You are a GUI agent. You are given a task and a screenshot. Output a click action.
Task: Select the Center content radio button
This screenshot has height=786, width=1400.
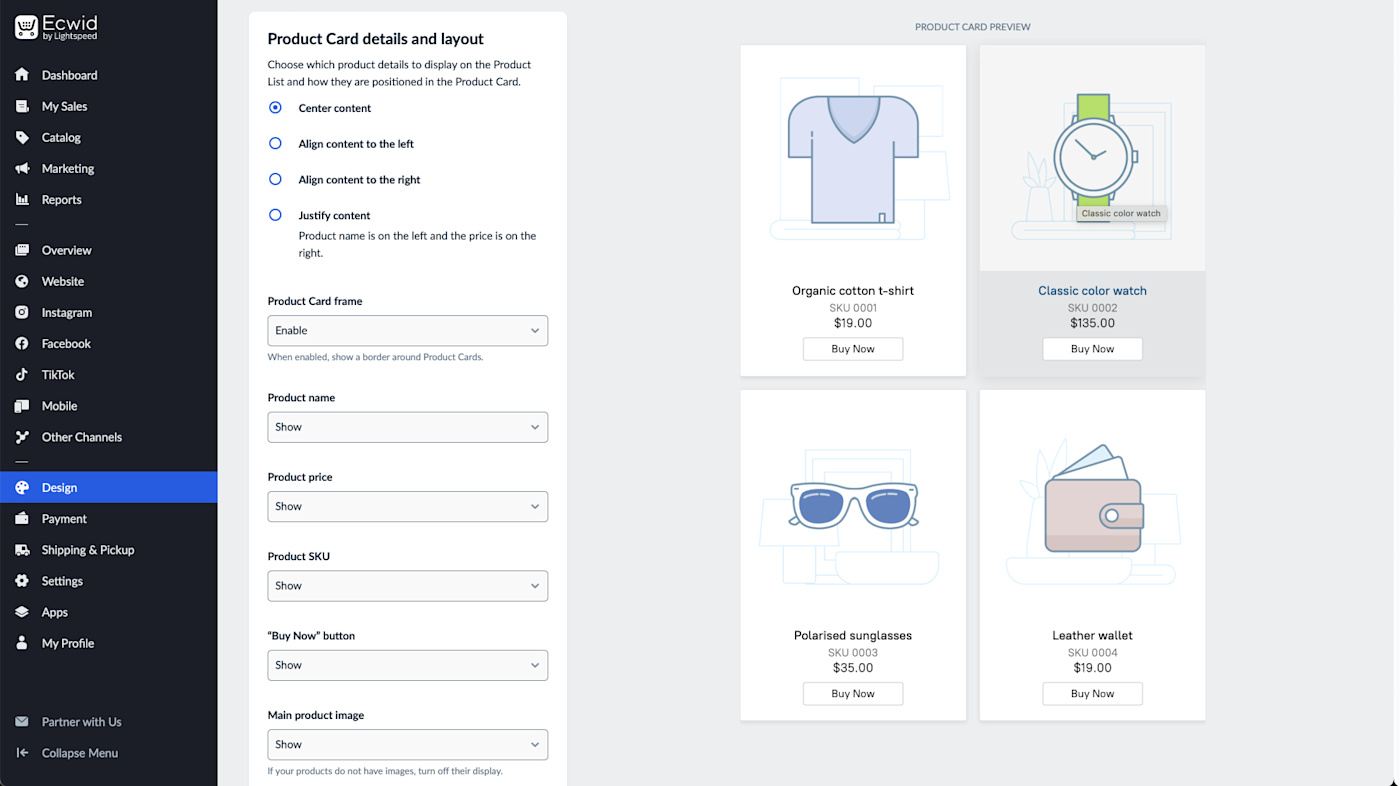tap(275, 107)
